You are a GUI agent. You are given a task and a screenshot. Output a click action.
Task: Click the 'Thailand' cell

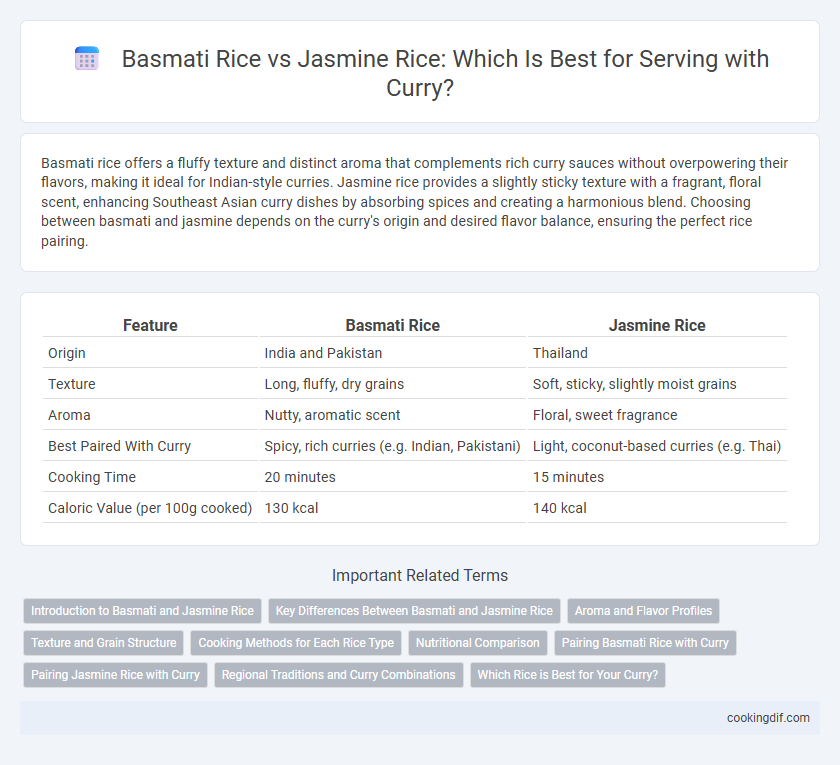(657, 353)
